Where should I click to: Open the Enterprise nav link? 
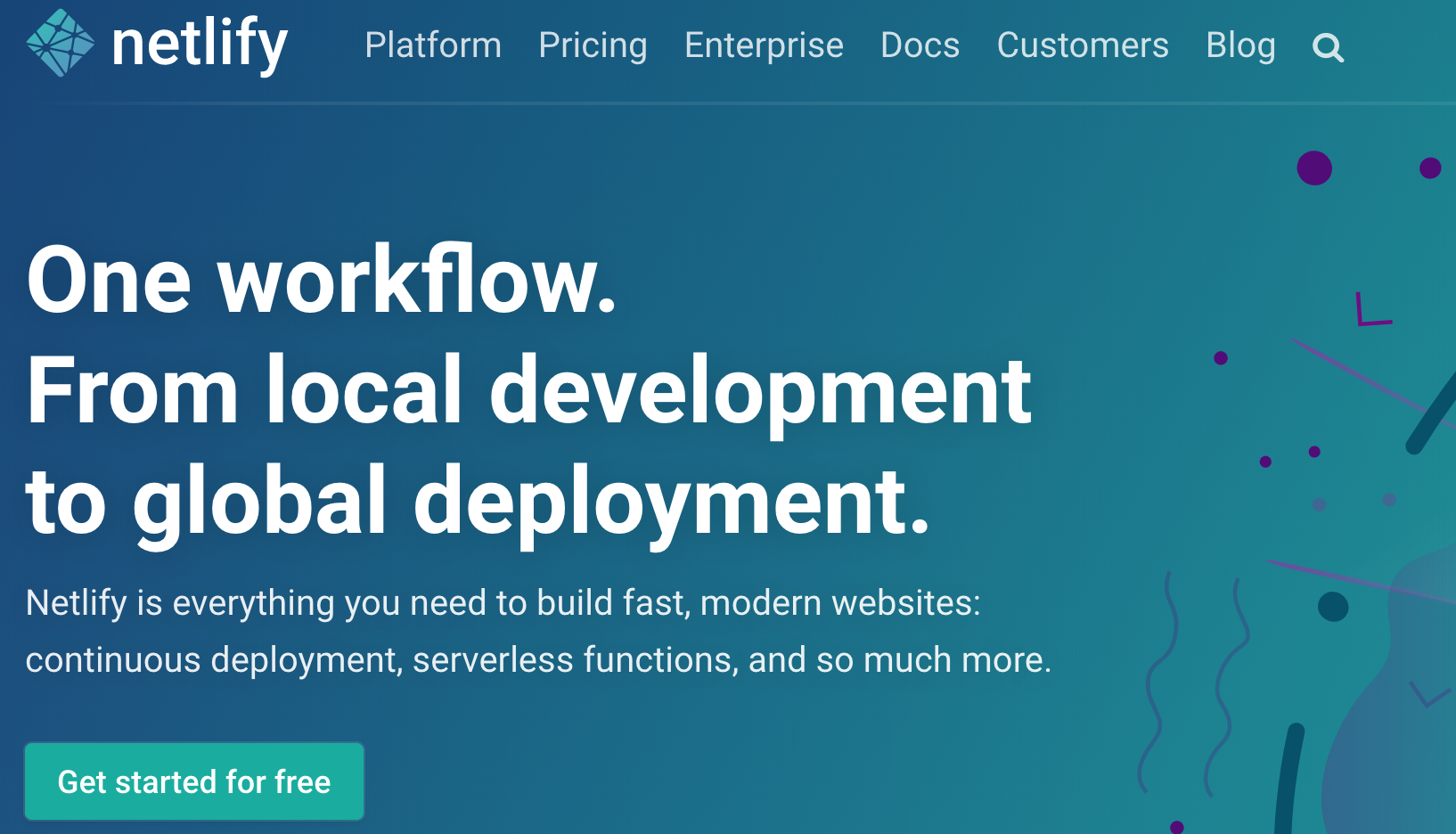pos(764,45)
